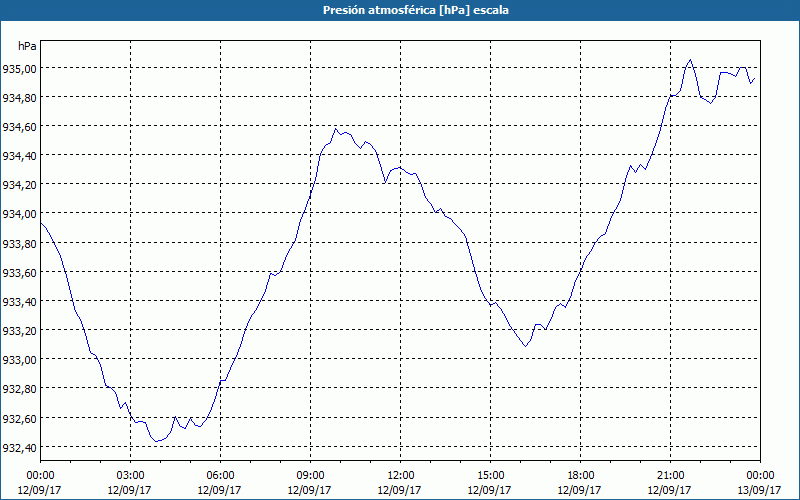Click the chart title 'Presión atmosférica [hPa] escala'
The height and width of the screenshot is (500, 800).
416,10
